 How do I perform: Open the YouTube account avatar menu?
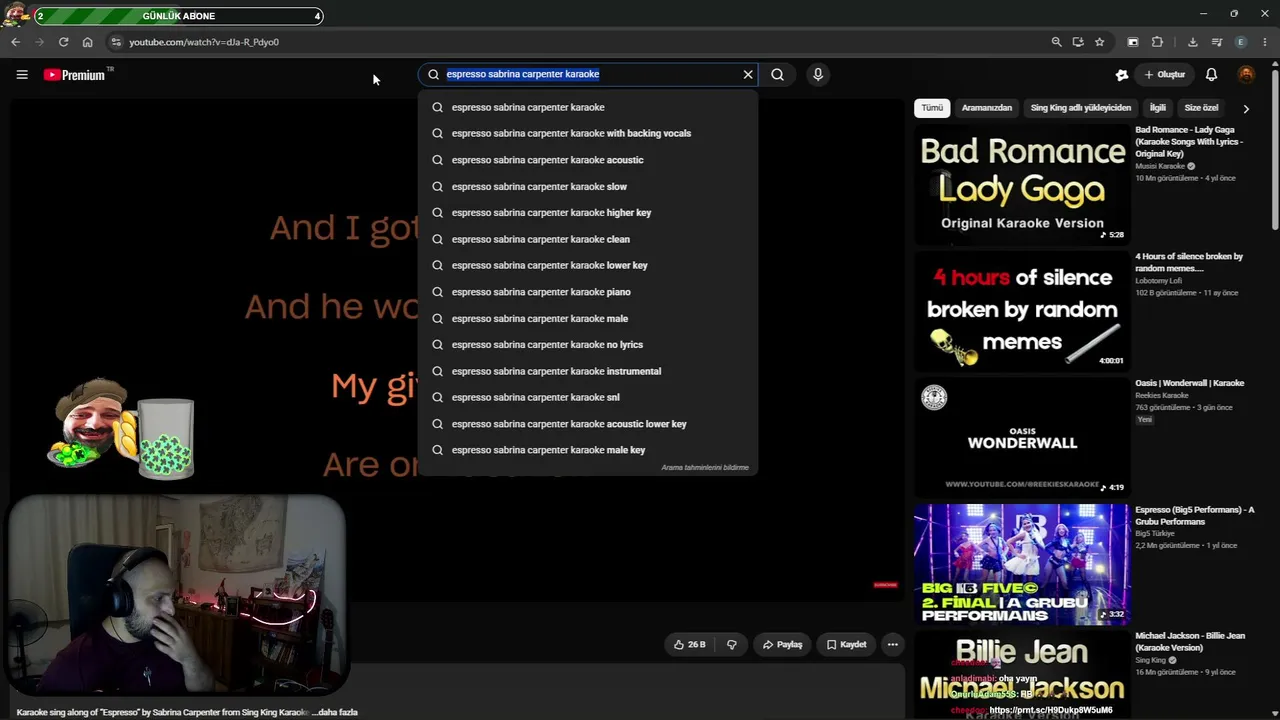1246,75
